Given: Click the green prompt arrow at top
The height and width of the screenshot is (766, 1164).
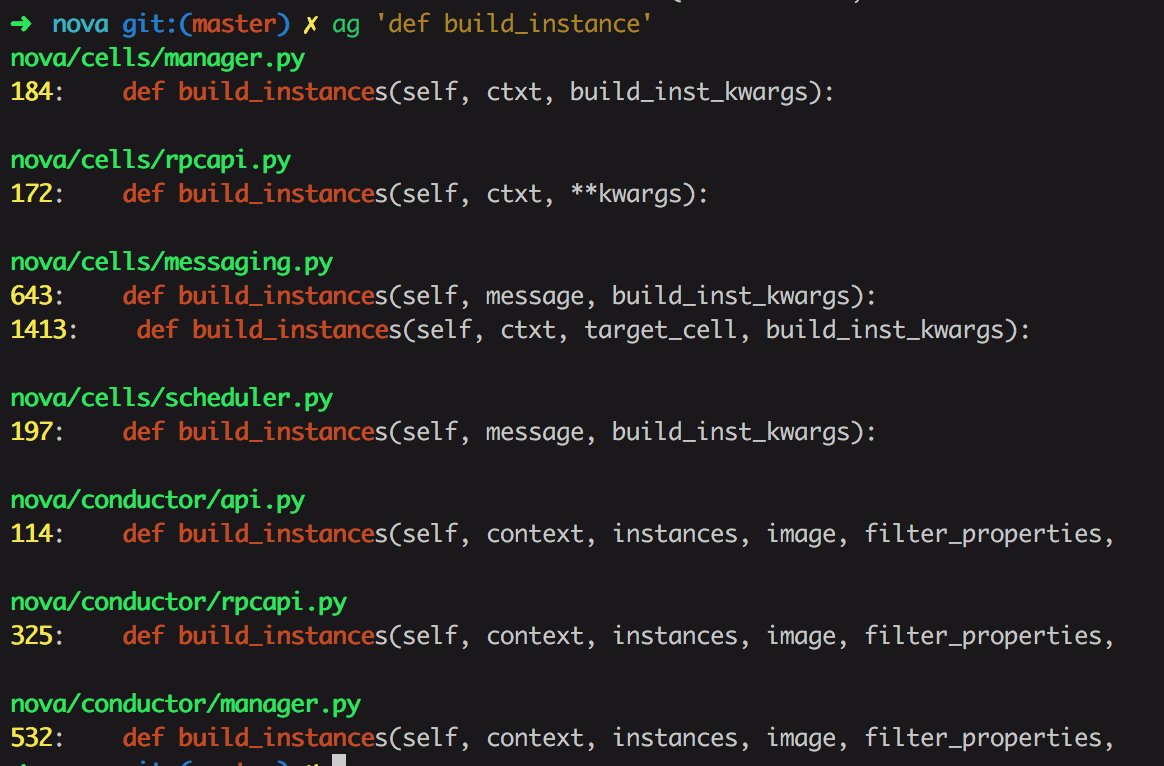Looking at the screenshot, I should point(22,24).
